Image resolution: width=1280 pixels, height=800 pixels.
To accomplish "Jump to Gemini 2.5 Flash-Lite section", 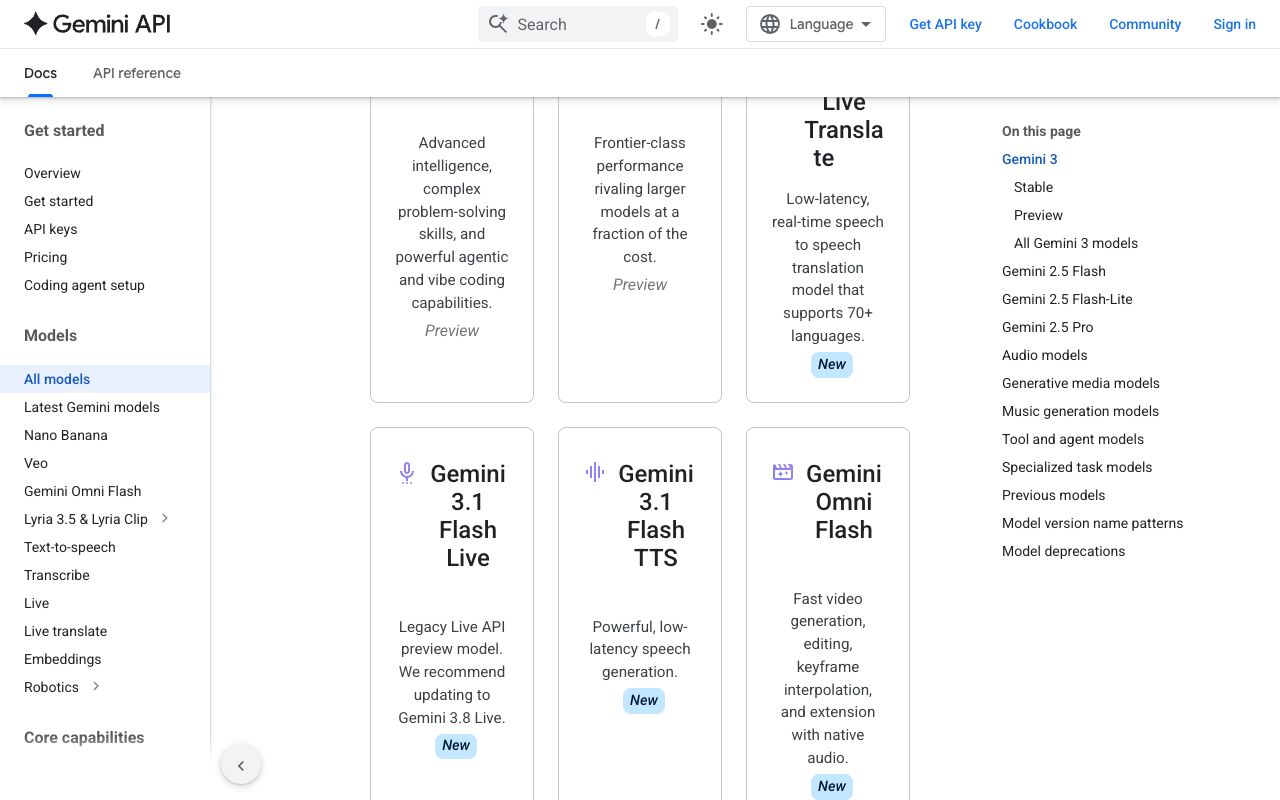I will pos(1067,299).
